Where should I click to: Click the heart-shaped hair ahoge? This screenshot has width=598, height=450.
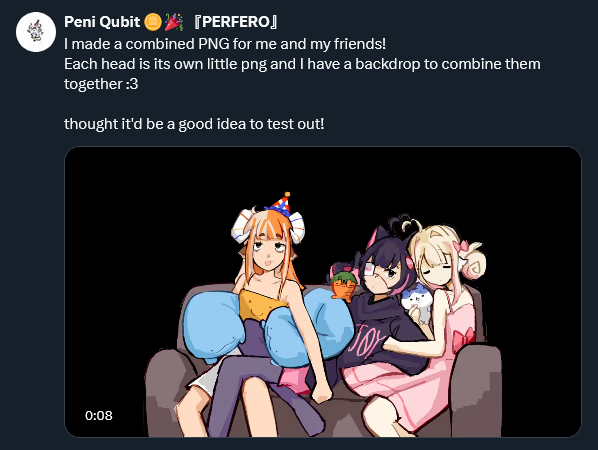click(405, 224)
